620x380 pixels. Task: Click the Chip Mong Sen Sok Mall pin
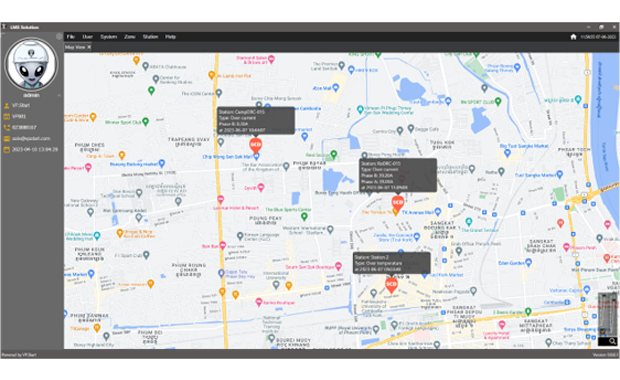click(256, 157)
